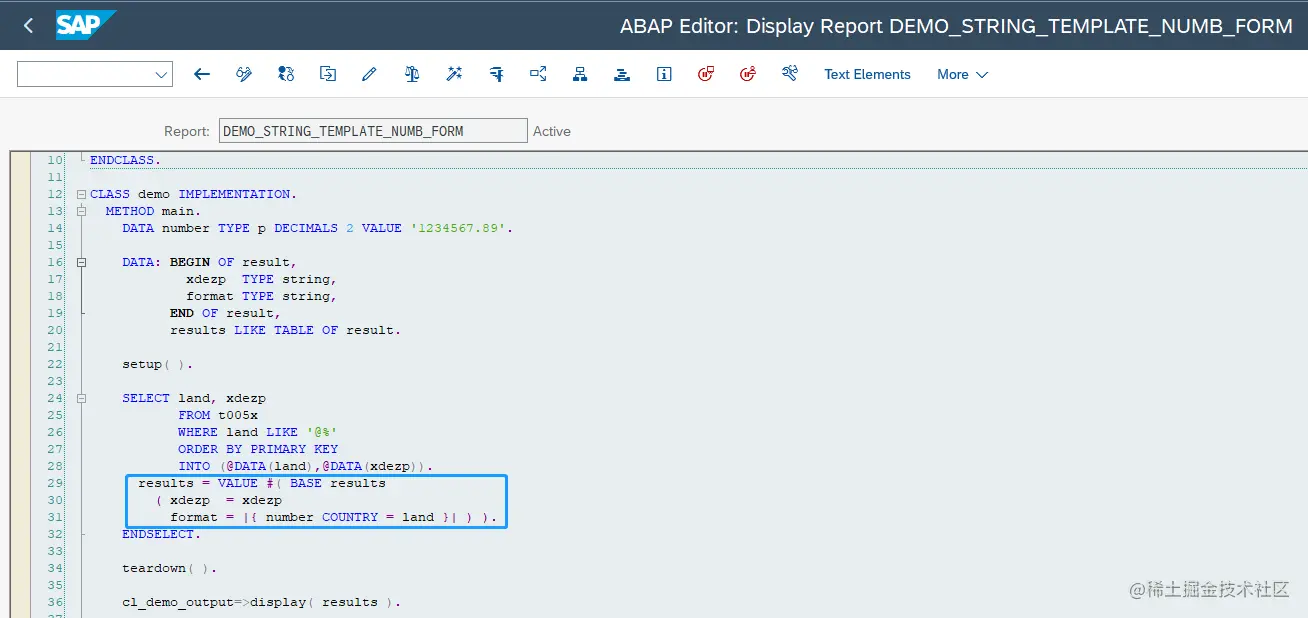Click the INTO (@DATA(land) line
The image size is (1308, 618).
[305, 466]
